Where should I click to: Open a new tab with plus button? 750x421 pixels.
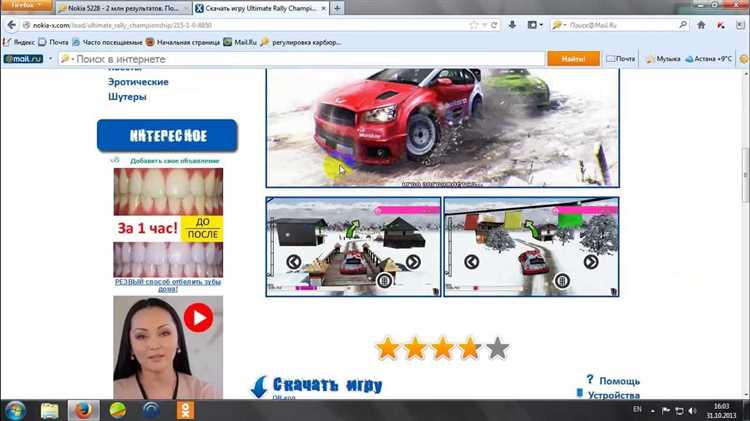point(337,8)
